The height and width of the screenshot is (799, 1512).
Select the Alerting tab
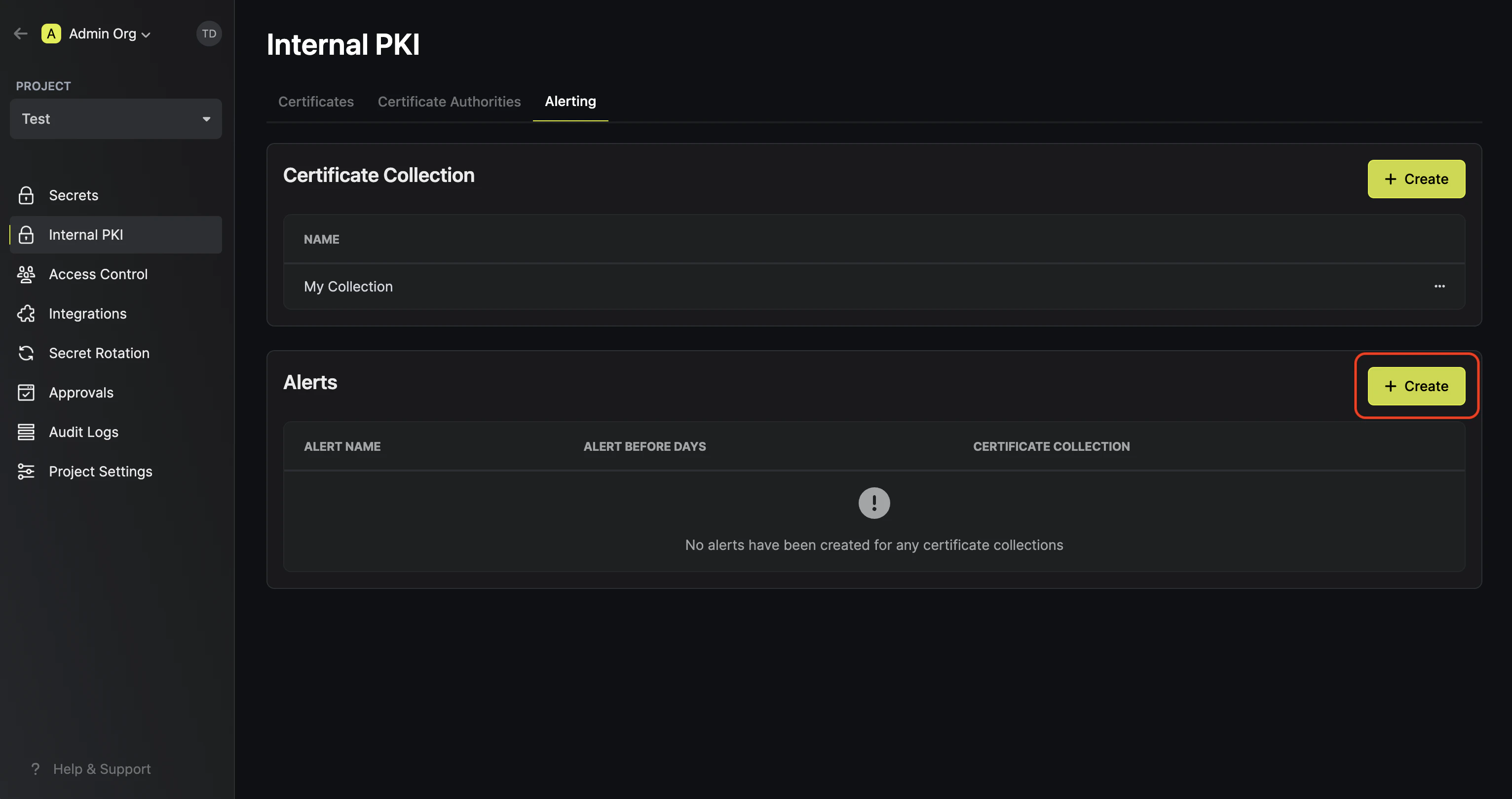point(570,102)
